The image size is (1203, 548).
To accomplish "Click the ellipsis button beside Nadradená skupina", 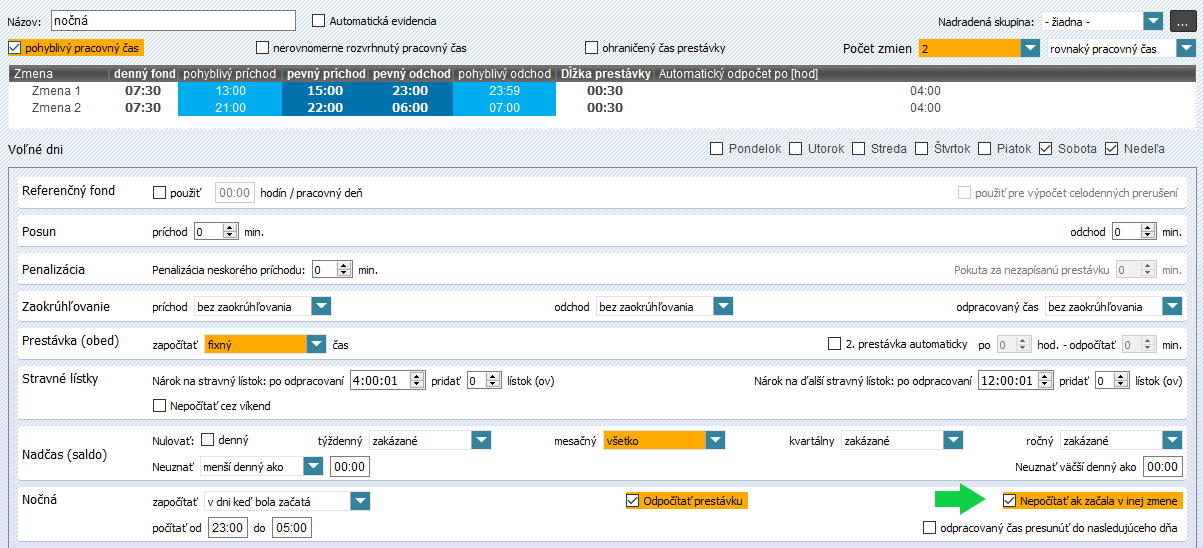I will click(1182, 21).
